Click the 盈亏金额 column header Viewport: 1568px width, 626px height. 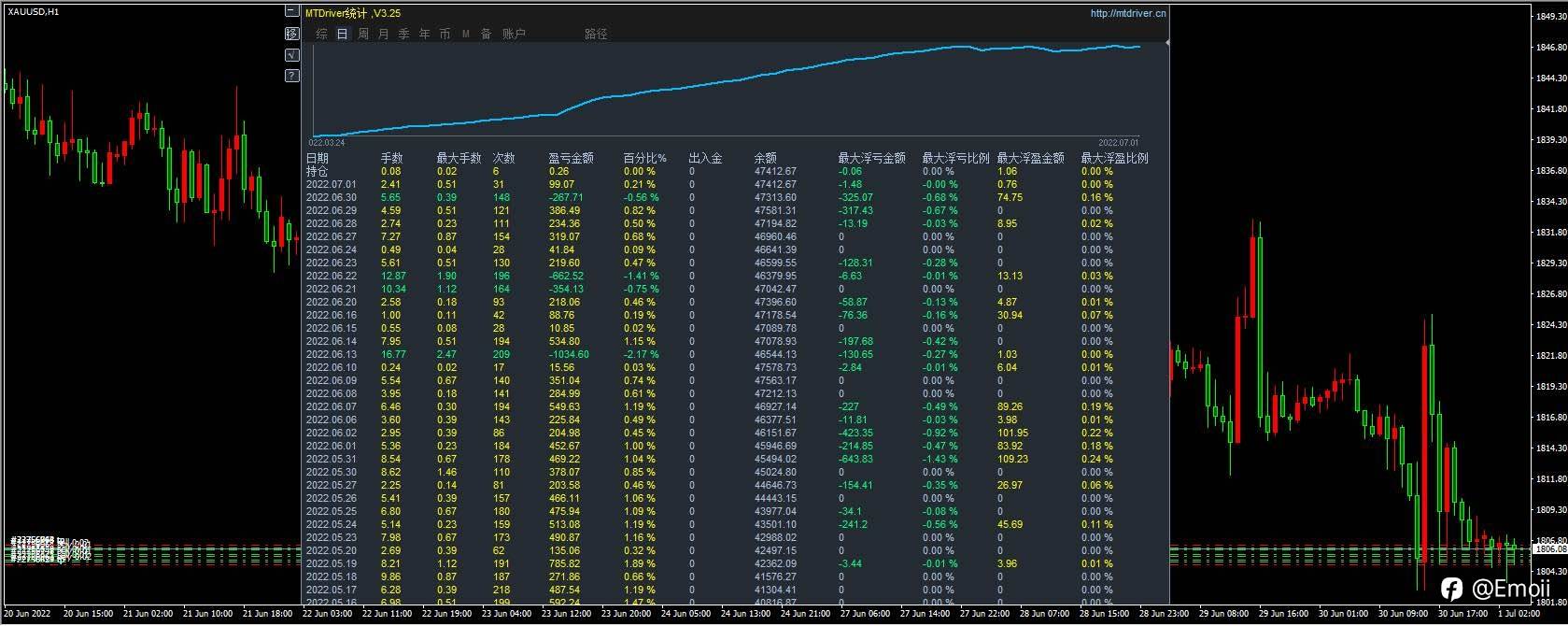571,159
